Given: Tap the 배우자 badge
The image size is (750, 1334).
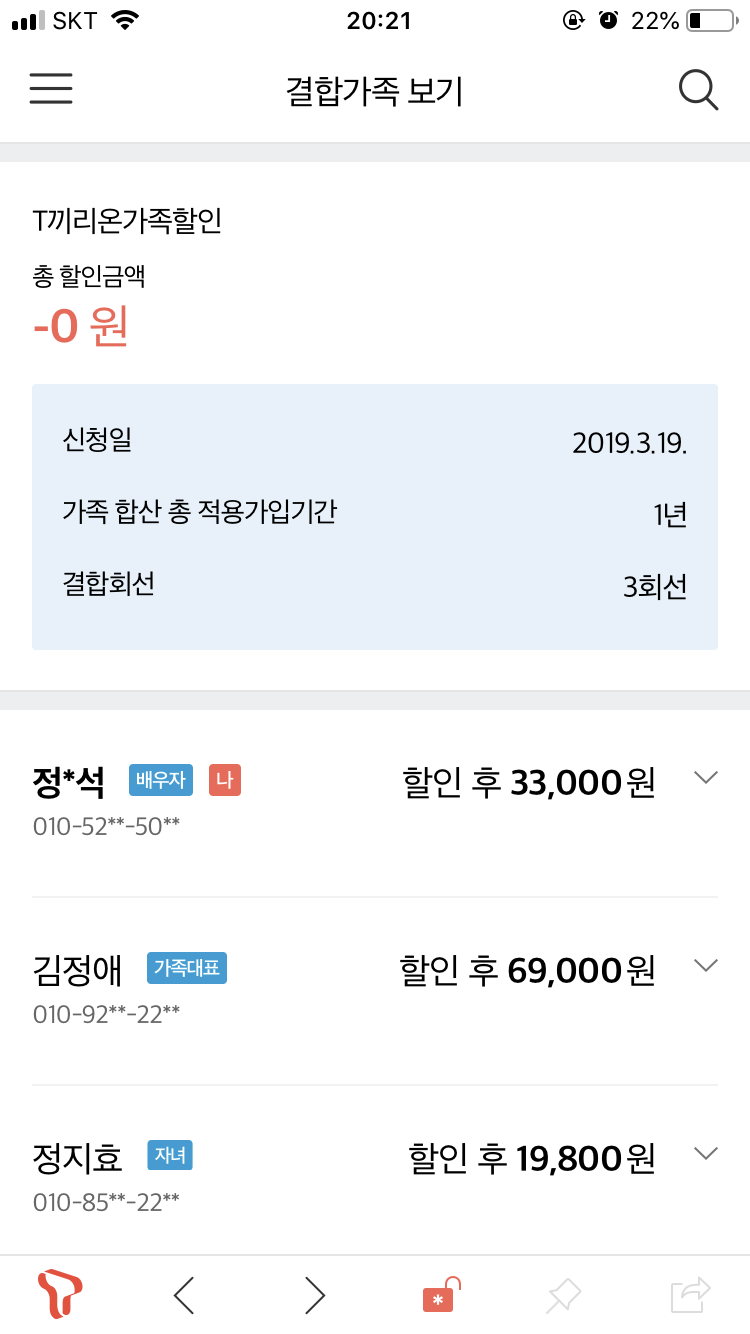Looking at the screenshot, I should pyautogui.click(x=160, y=780).
